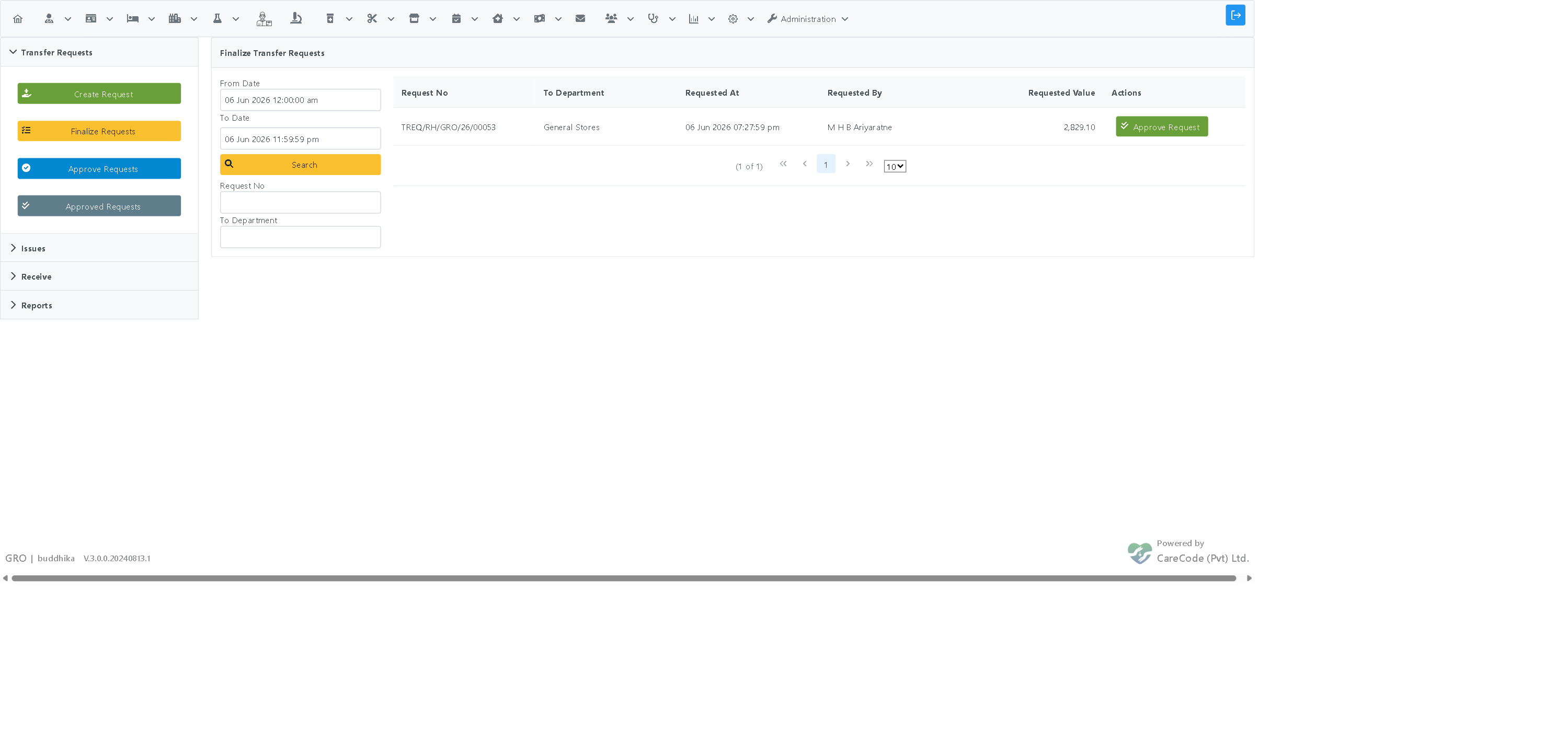Click the horizontal scrollbar at bottom
Image resolution: width=1568 pixels, height=729 pixels.
[x=623, y=578]
